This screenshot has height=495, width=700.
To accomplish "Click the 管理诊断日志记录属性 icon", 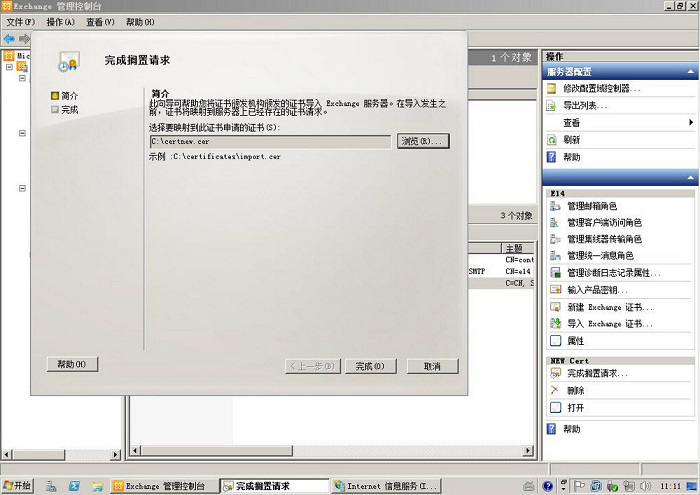I will click(x=556, y=273).
